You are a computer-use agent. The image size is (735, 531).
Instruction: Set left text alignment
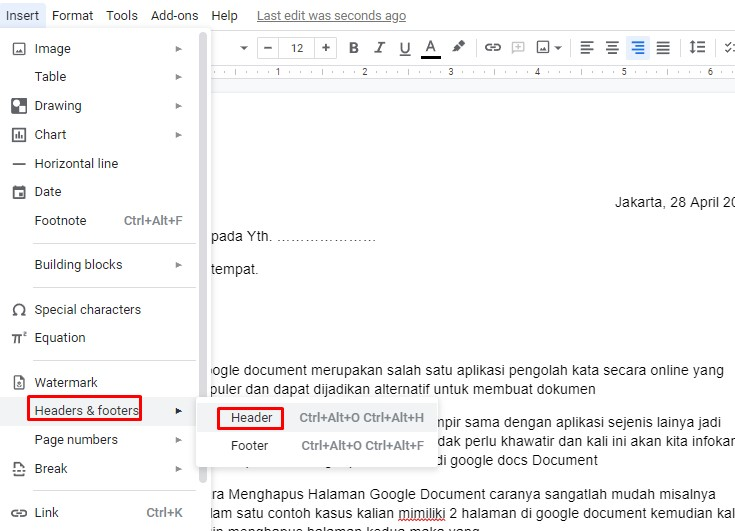coord(587,47)
